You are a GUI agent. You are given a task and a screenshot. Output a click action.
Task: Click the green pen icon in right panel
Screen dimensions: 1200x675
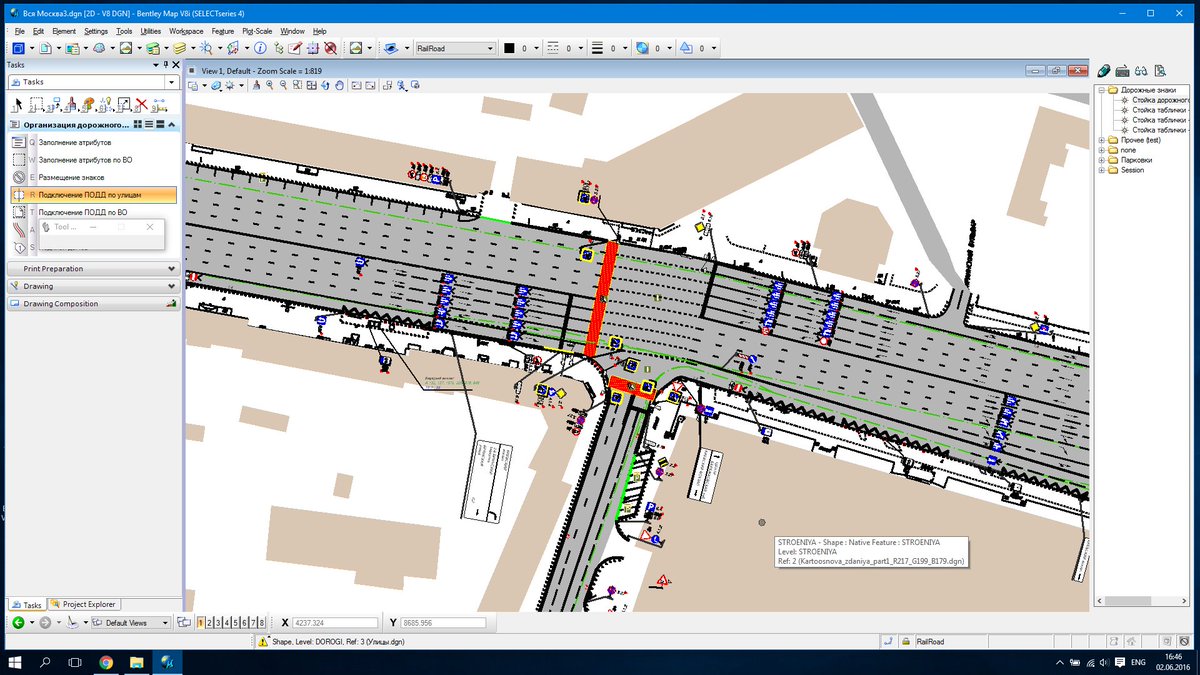1104,70
